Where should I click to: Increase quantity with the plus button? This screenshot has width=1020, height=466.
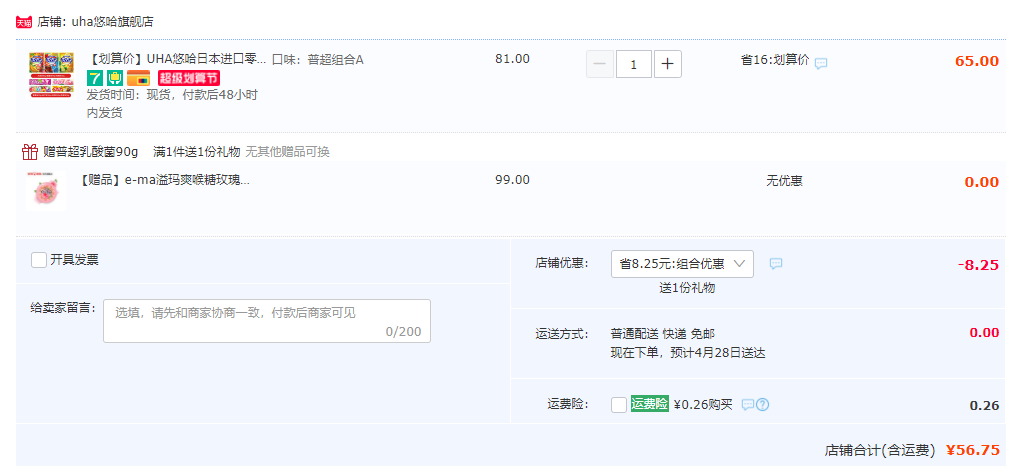point(668,64)
